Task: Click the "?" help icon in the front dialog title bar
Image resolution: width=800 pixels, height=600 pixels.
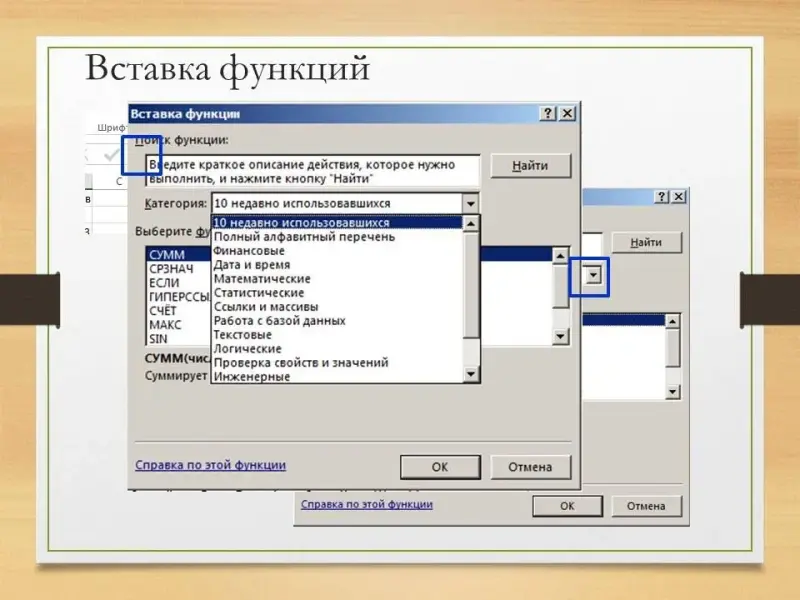Action: click(x=548, y=114)
